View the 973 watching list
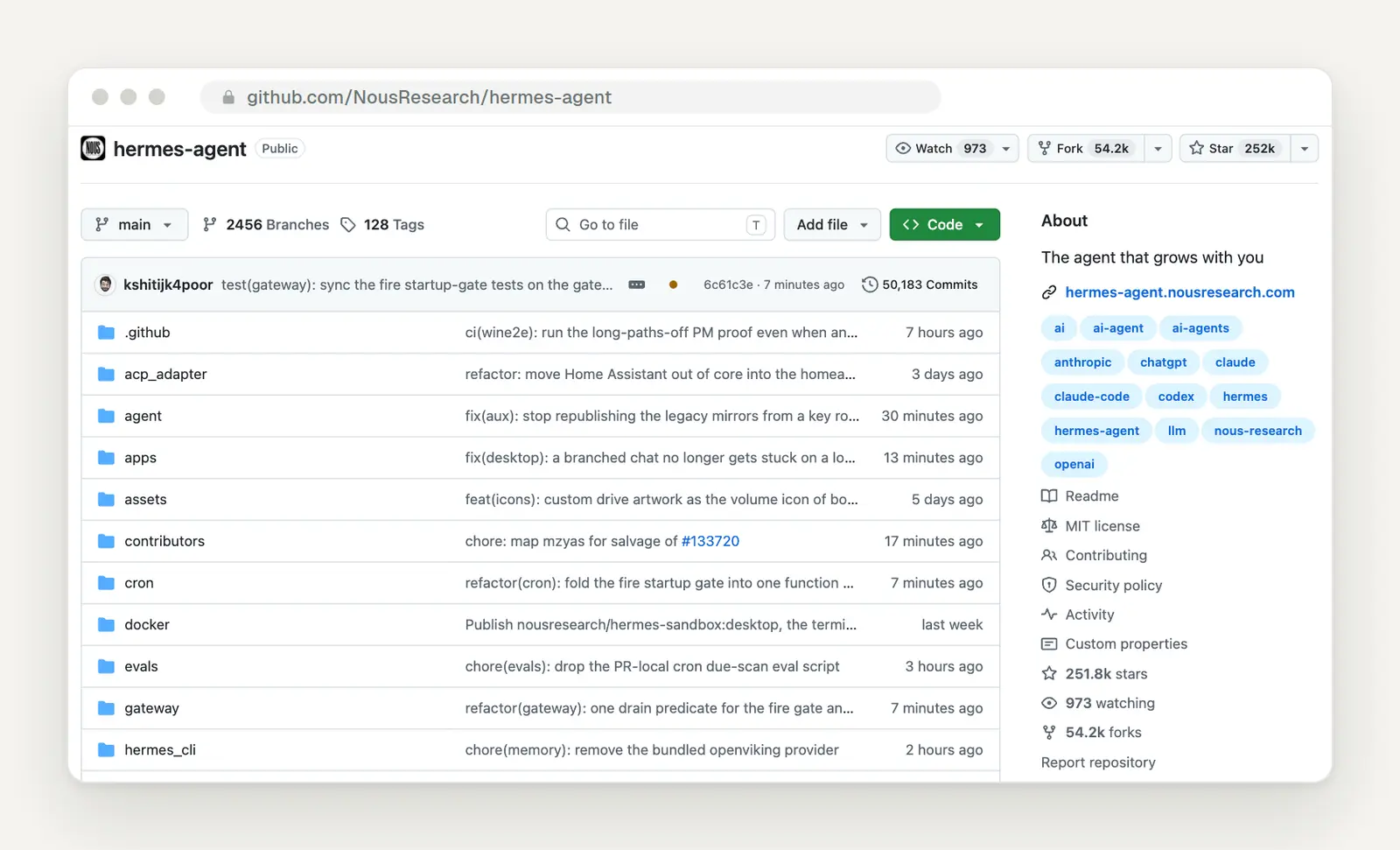Image resolution: width=1400 pixels, height=850 pixels. pos(1098,703)
